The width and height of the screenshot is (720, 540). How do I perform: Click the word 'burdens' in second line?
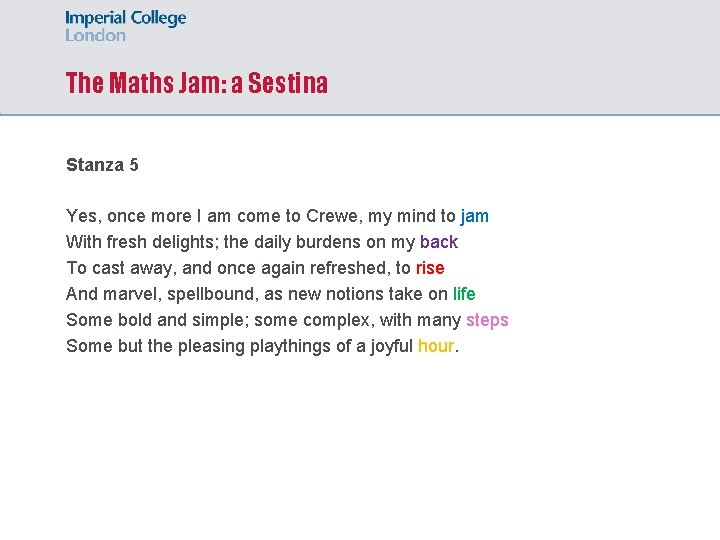pyautogui.click(x=334, y=242)
